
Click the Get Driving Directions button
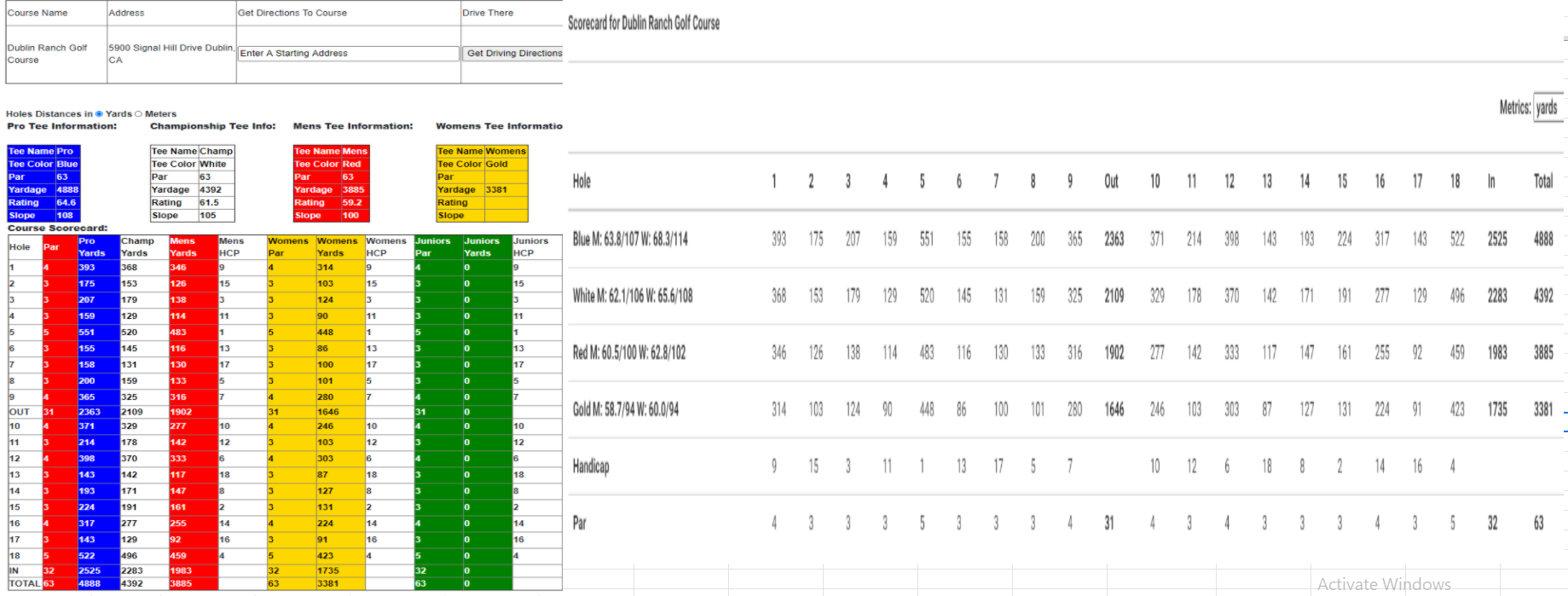point(514,53)
